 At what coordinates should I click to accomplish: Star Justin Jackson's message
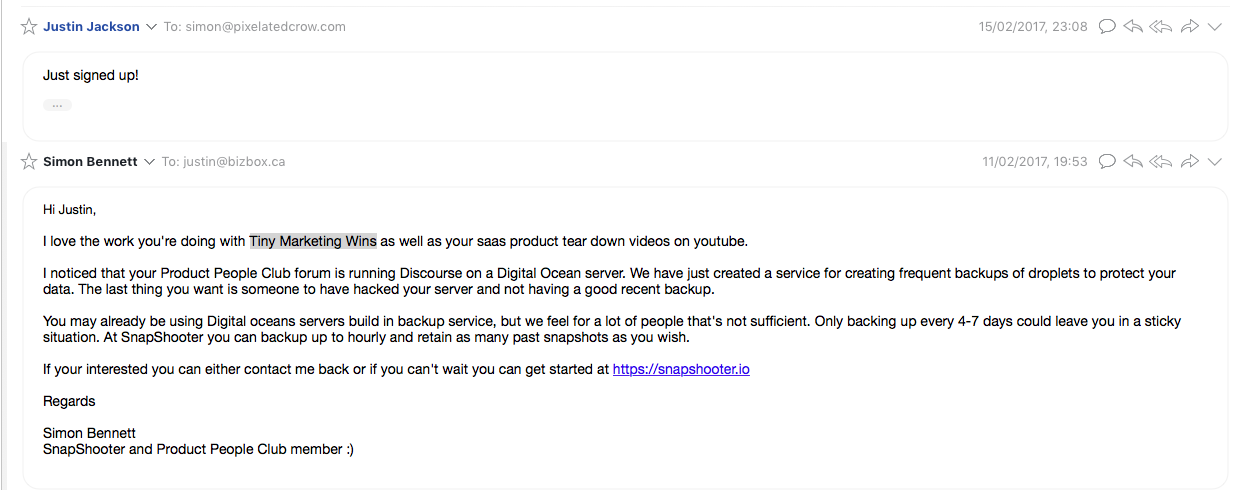click(x=29, y=27)
